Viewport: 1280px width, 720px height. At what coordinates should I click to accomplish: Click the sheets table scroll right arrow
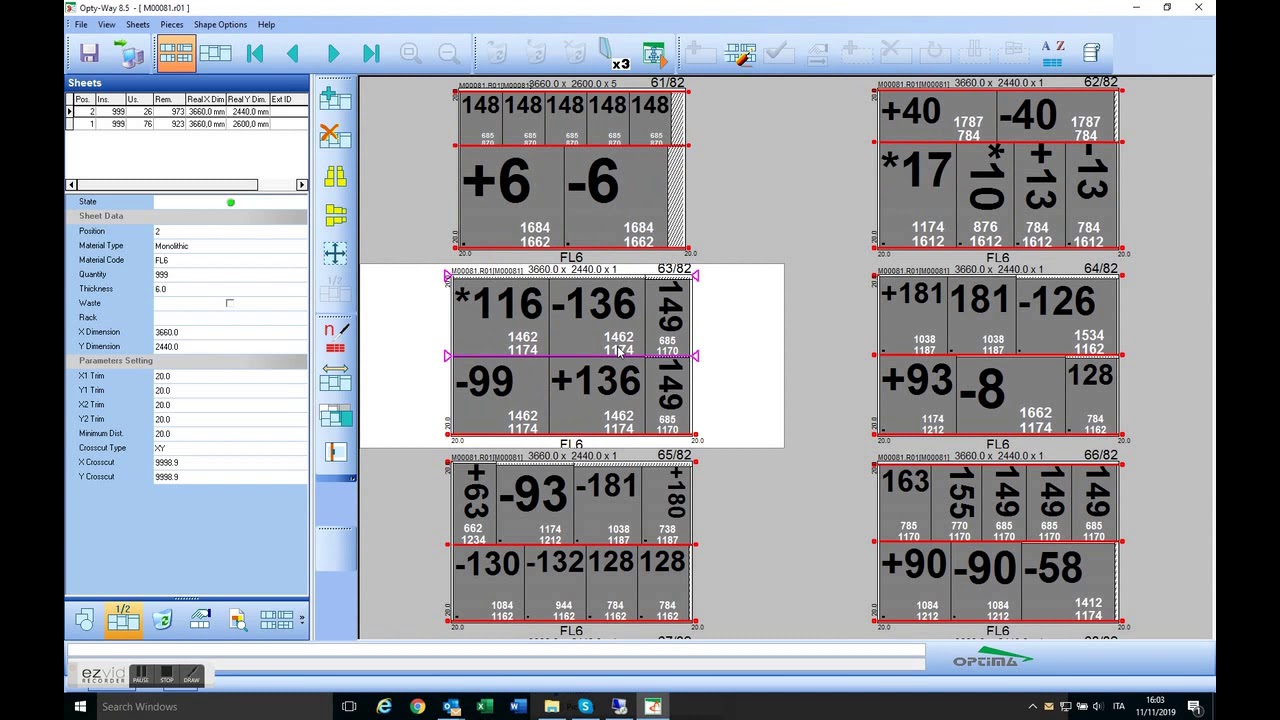[x=302, y=185]
